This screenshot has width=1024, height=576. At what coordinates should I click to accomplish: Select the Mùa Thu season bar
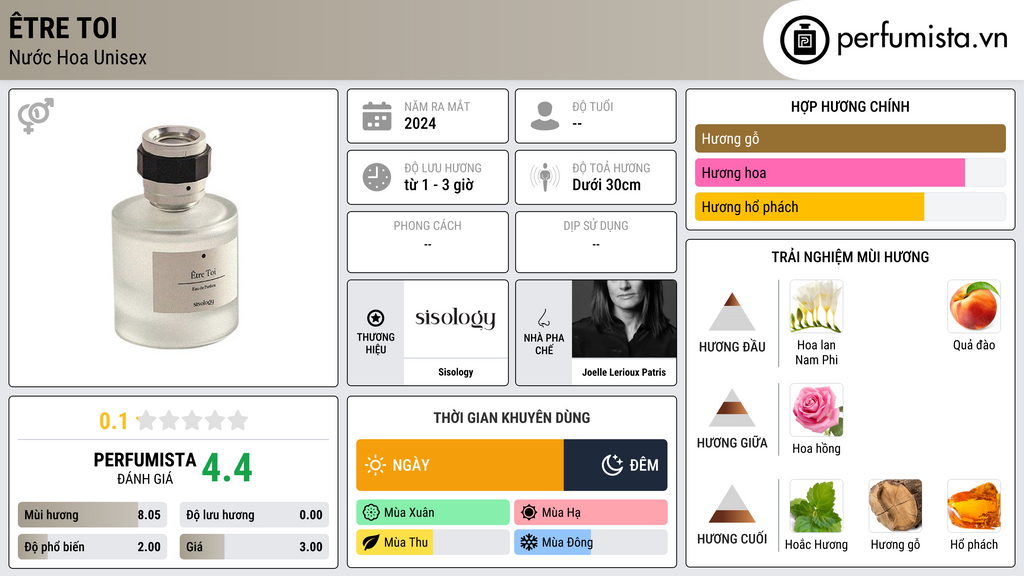point(433,542)
